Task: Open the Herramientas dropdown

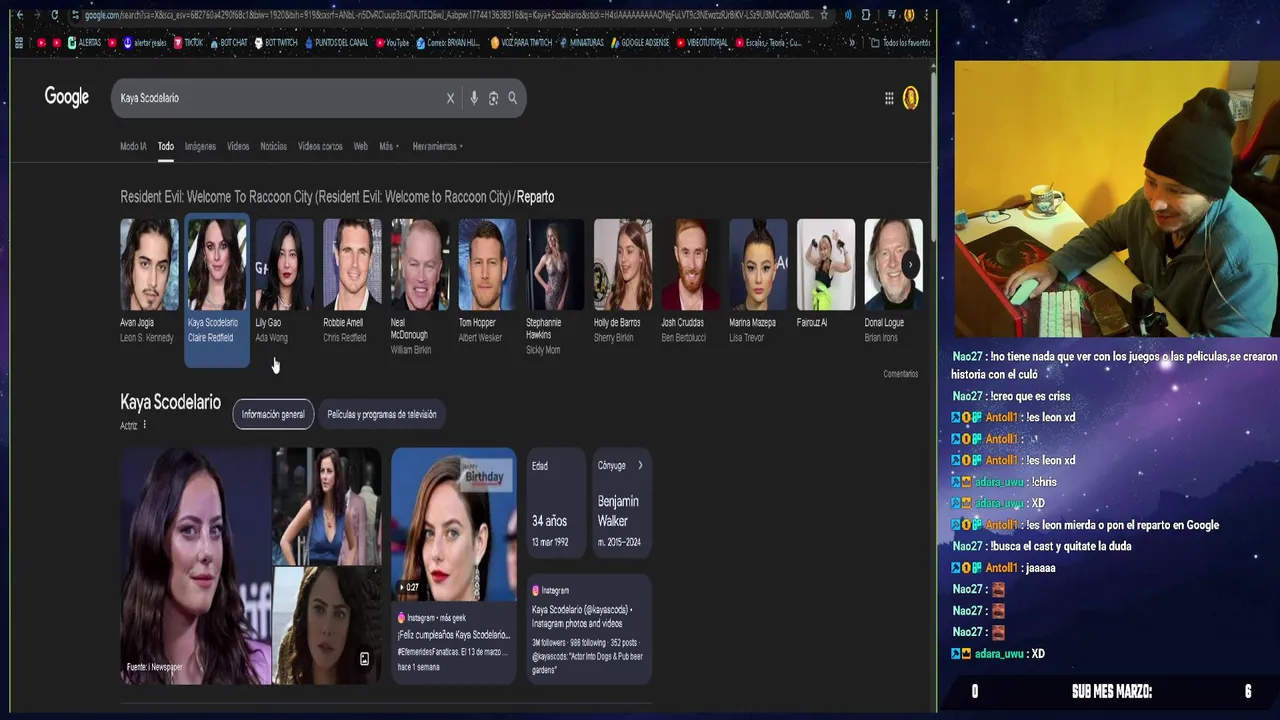Action: tap(438, 146)
